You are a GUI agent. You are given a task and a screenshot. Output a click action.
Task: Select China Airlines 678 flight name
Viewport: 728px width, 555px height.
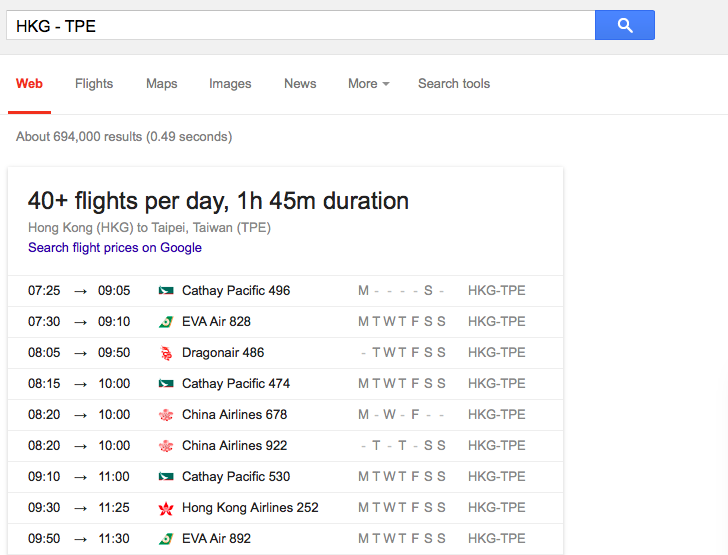(234, 415)
